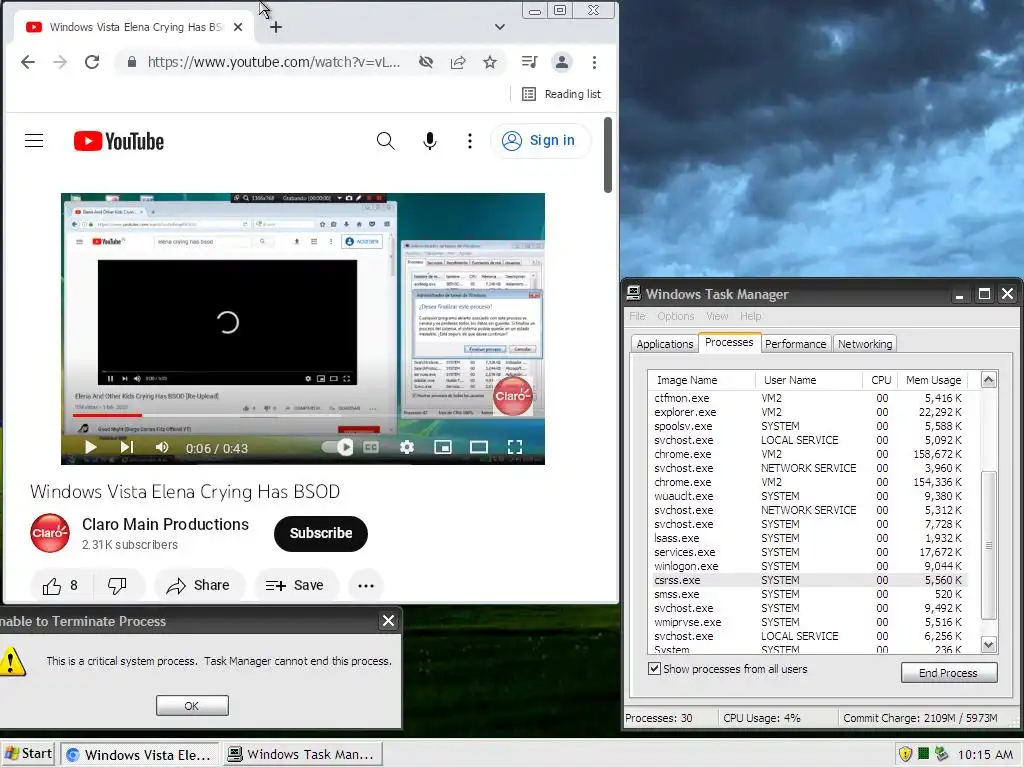Open a new Chrome tab
The image size is (1024, 768).
coord(276,27)
